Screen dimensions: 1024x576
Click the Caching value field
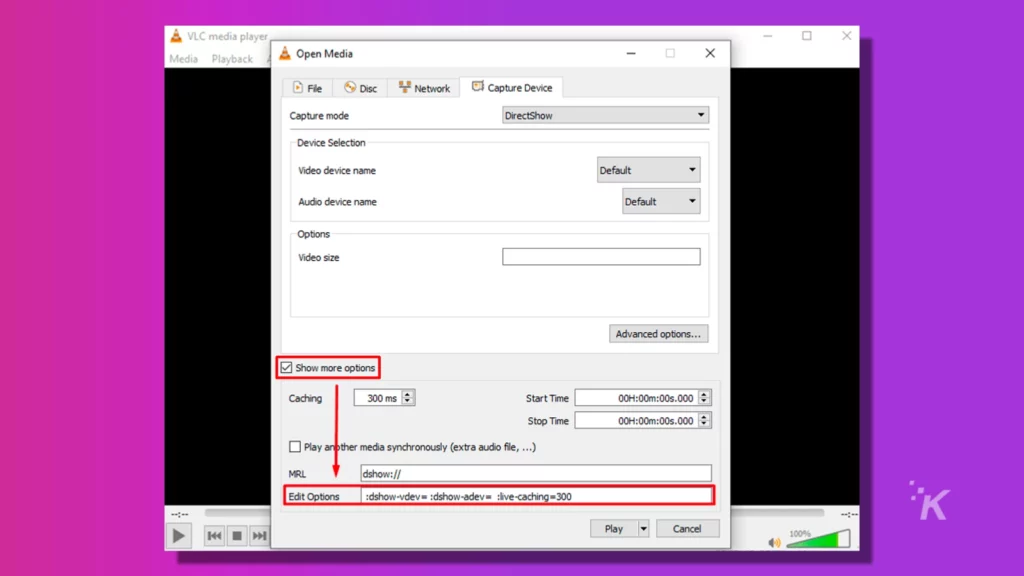pyautogui.click(x=377, y=398)
